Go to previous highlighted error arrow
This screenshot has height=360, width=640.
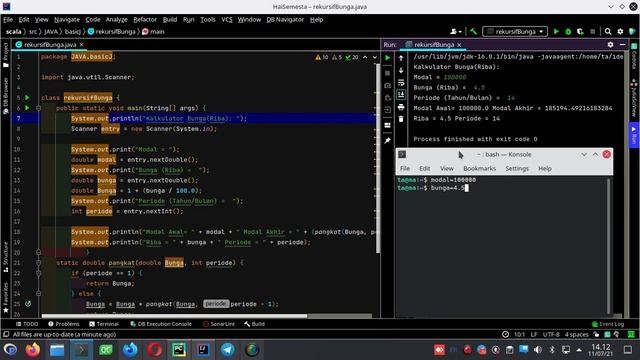pyautogui.click(x=365, y=57)
